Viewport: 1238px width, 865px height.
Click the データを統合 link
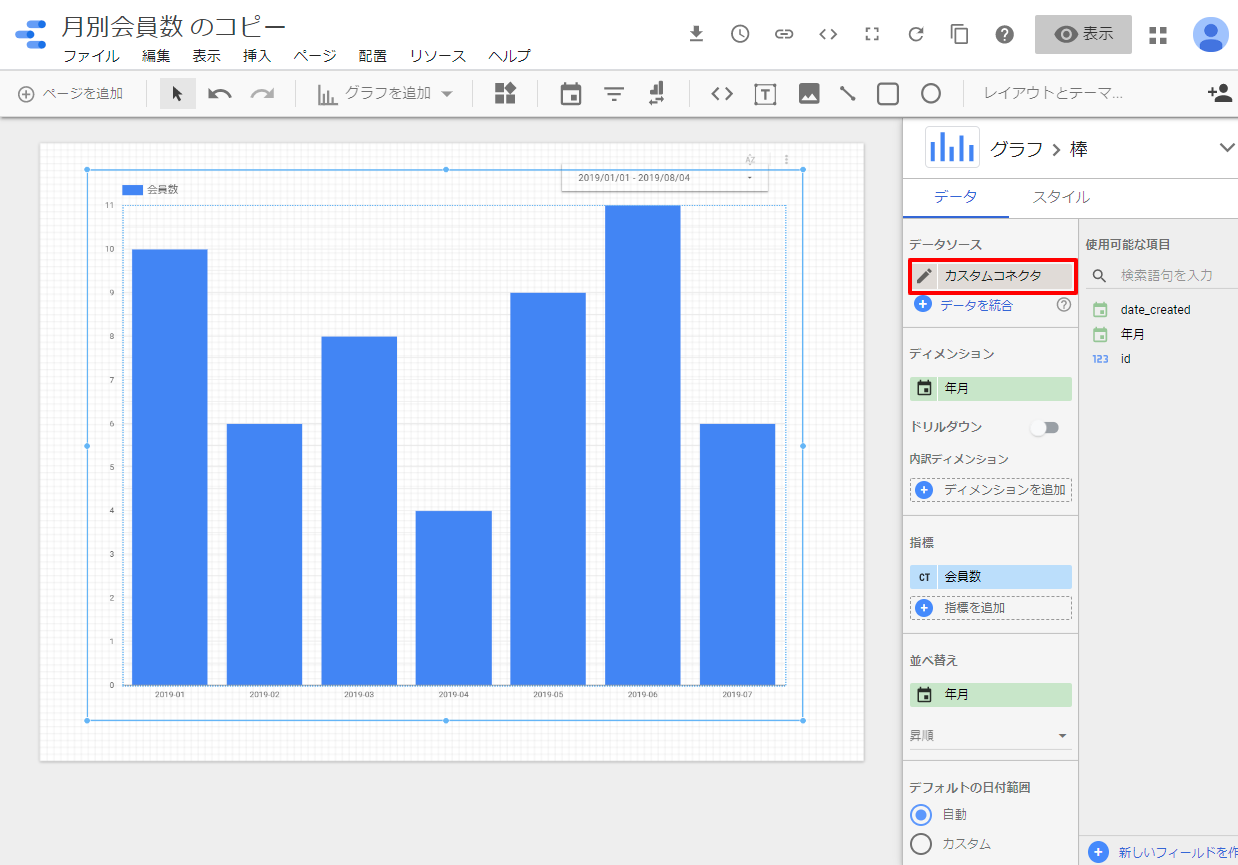pos(975,306)
